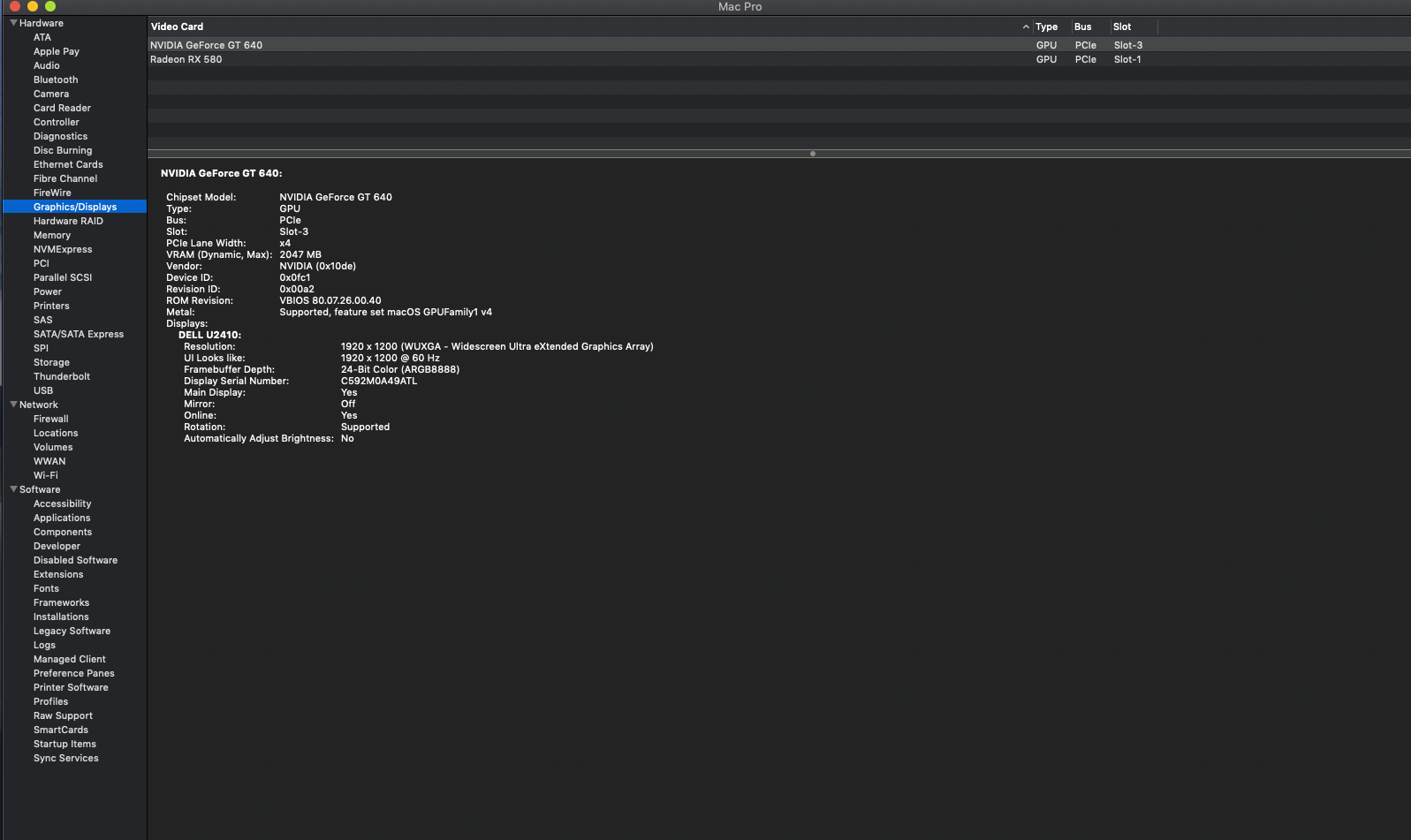Select Developer in the sidebar
Viewport: 1411px width, 840px height.
[57, 546]
